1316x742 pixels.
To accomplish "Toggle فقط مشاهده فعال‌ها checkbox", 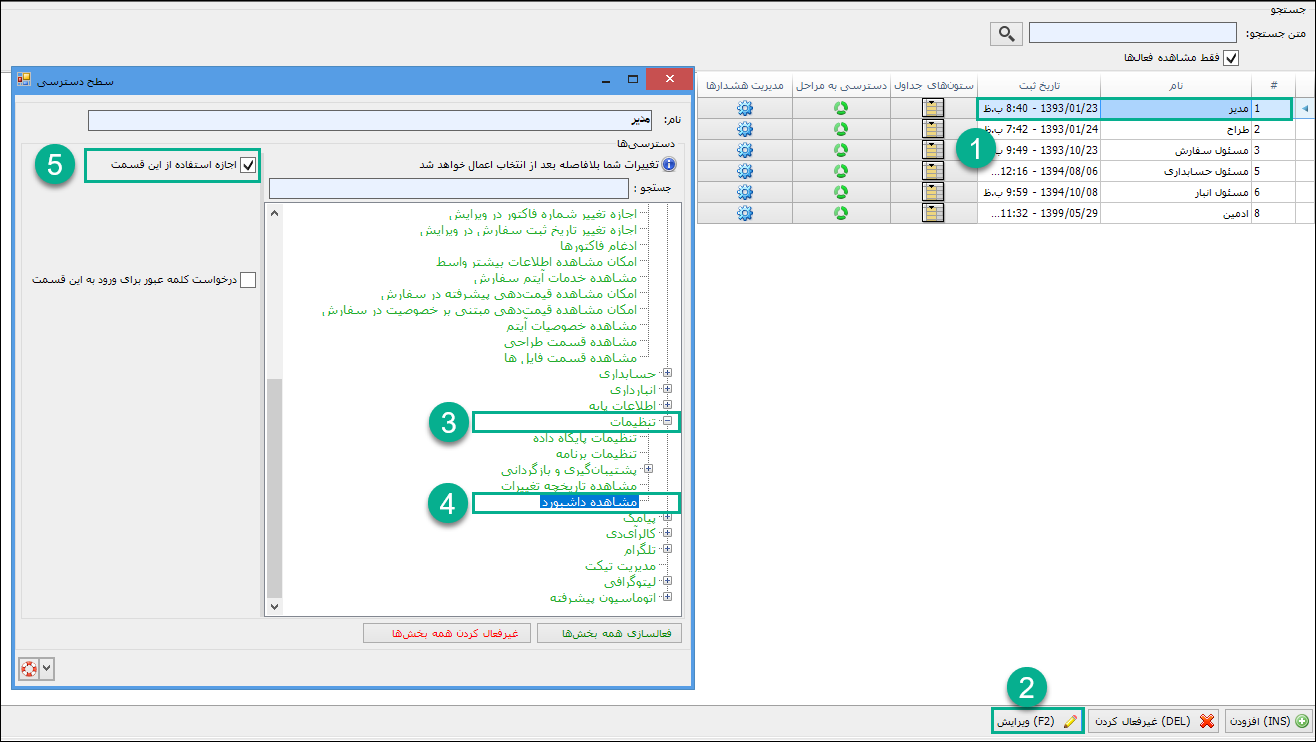I will 1231,58.
